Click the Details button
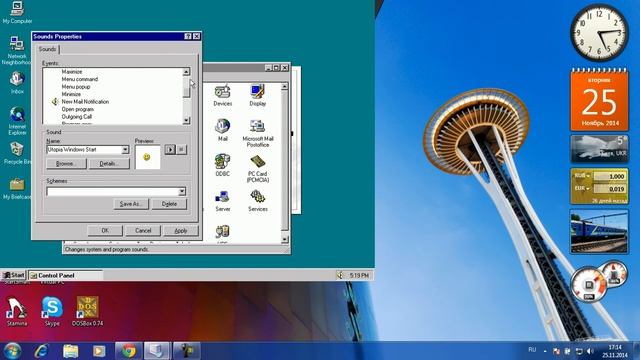This screenshot has width=640, height=360. (x=109, y=163)
